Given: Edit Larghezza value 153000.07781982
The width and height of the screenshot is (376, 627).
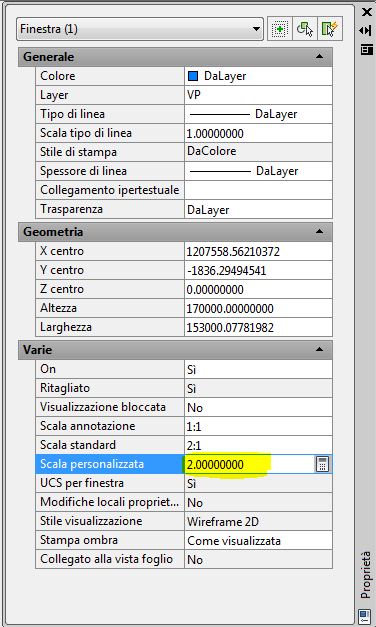Looking at the screenshot, I should pos(258,327).
